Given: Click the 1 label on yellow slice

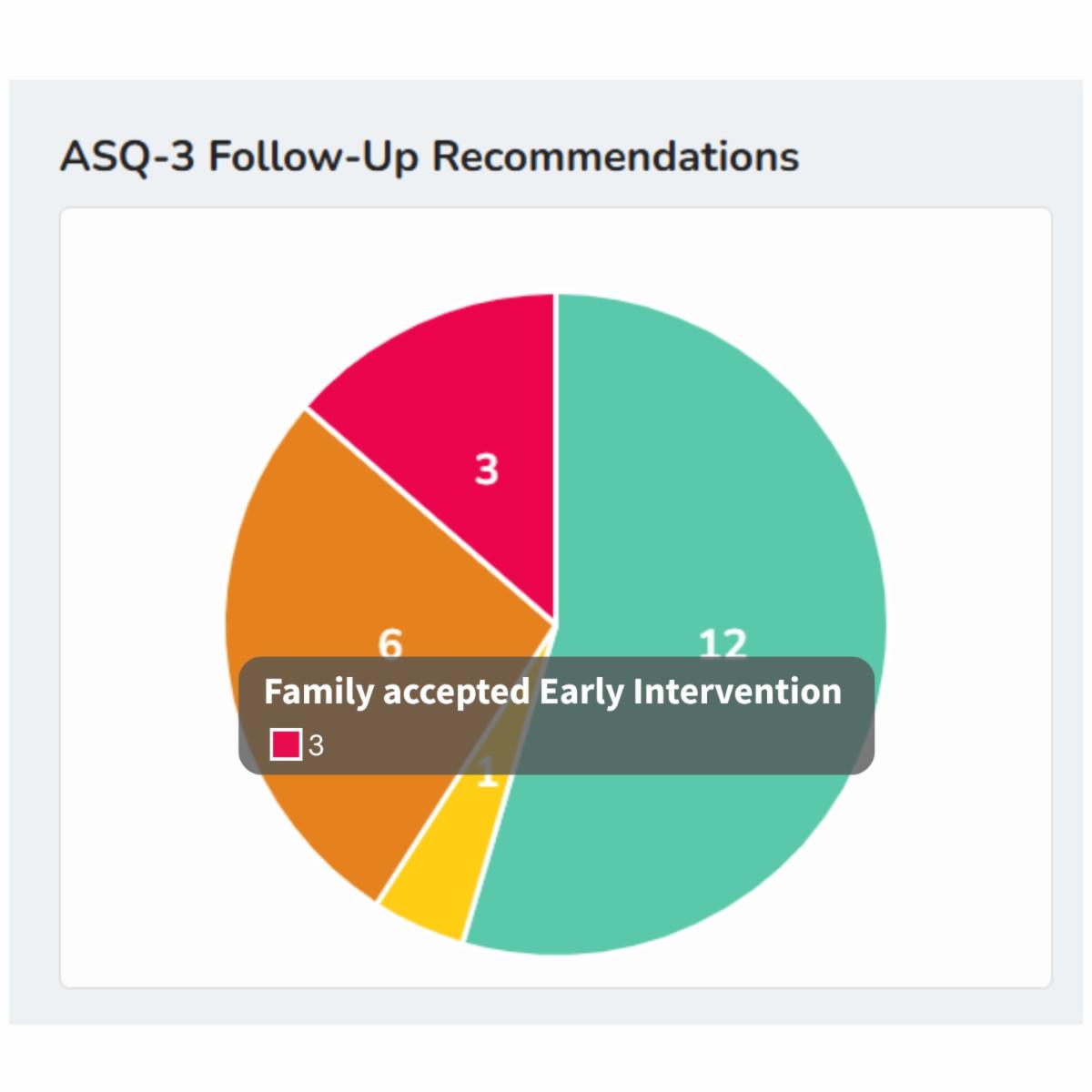Looking at the screenshot, I should click(x=488, y=778).
